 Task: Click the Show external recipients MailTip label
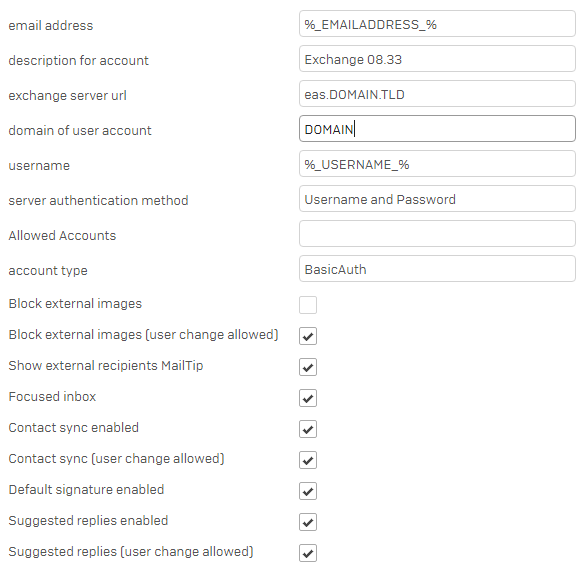point(106,366)
